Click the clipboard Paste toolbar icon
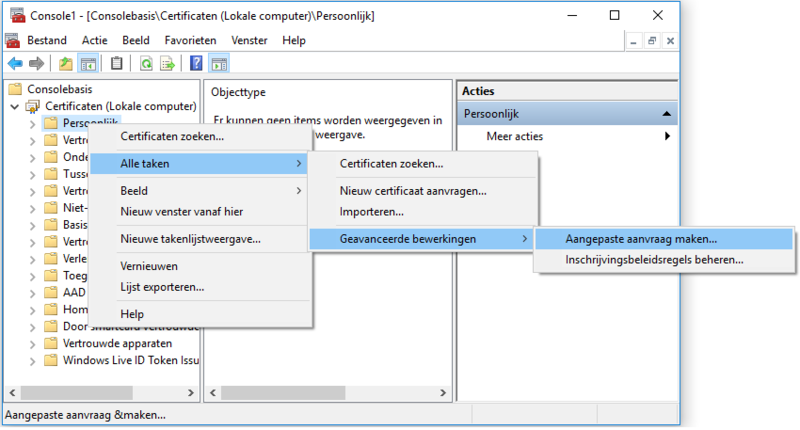Screen dimensions: 800x430 [116, 64]
